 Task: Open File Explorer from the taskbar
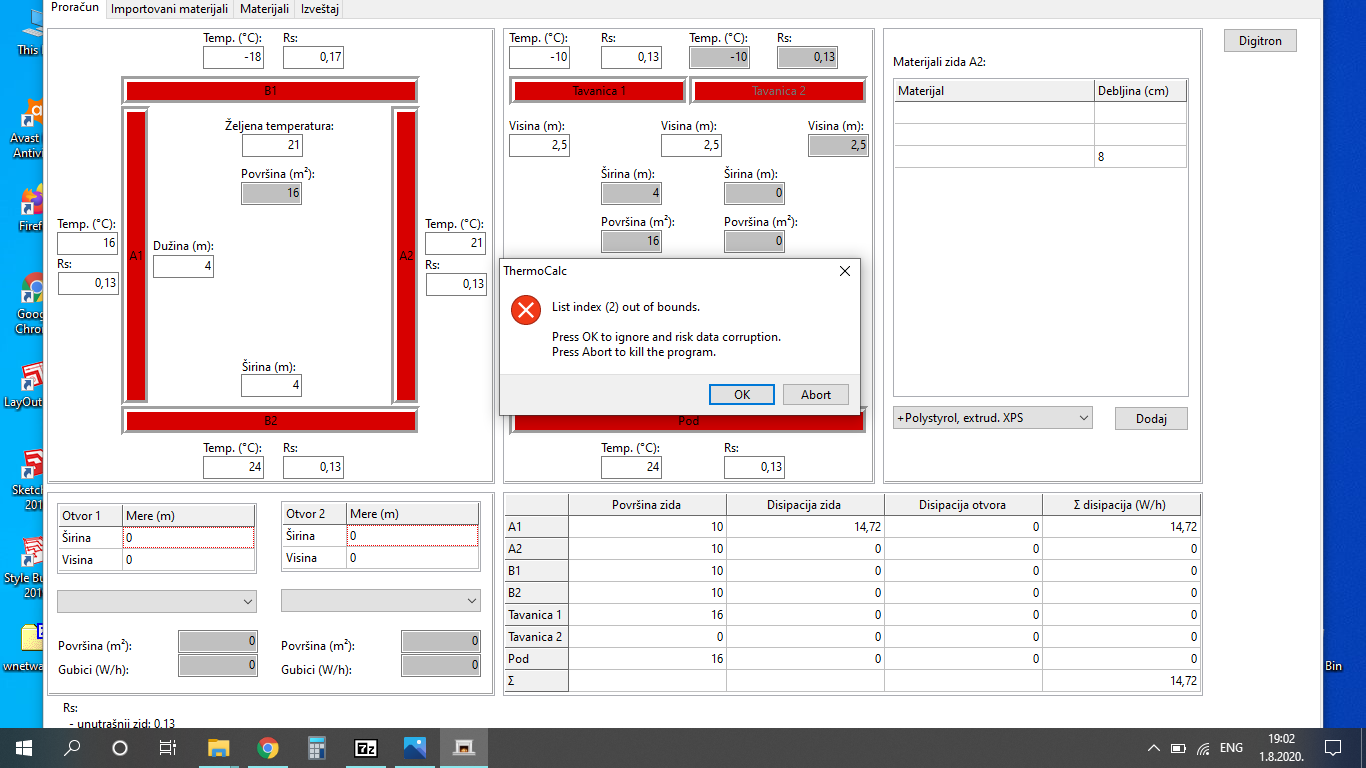[x=218, y=747]
